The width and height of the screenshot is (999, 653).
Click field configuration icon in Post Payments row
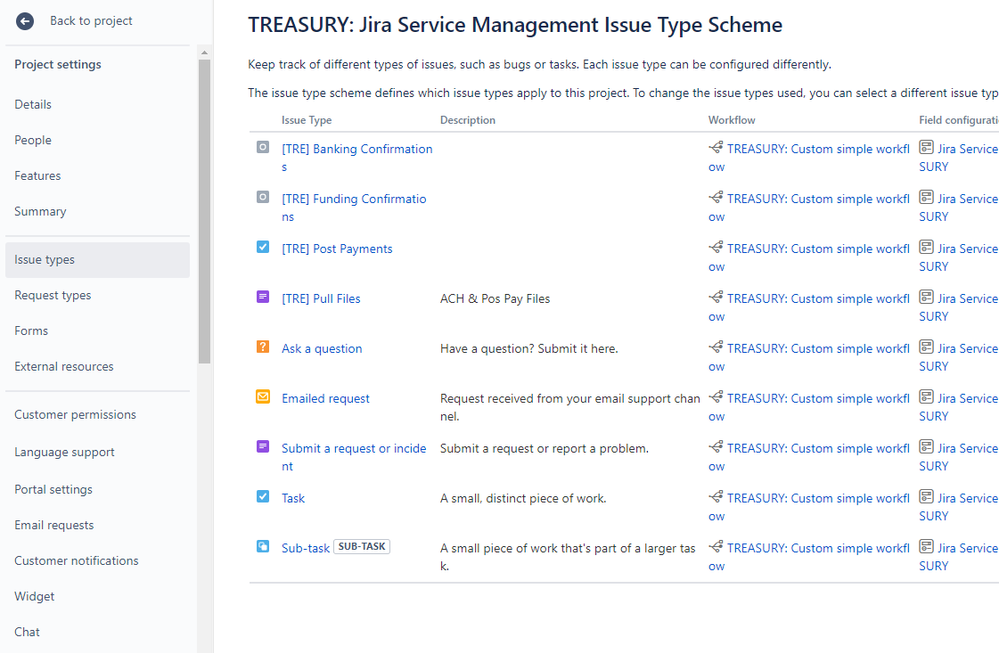click(x=926, y=247)
